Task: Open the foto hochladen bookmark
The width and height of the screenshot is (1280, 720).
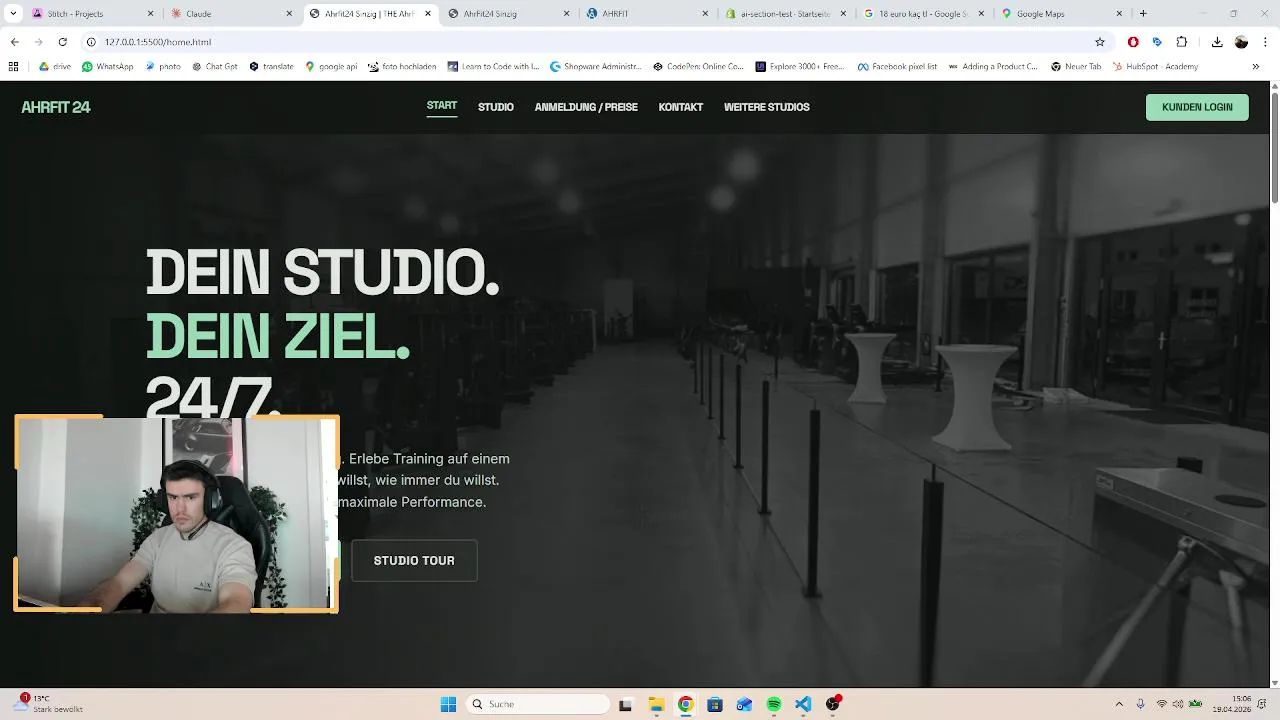Action: 402,67
